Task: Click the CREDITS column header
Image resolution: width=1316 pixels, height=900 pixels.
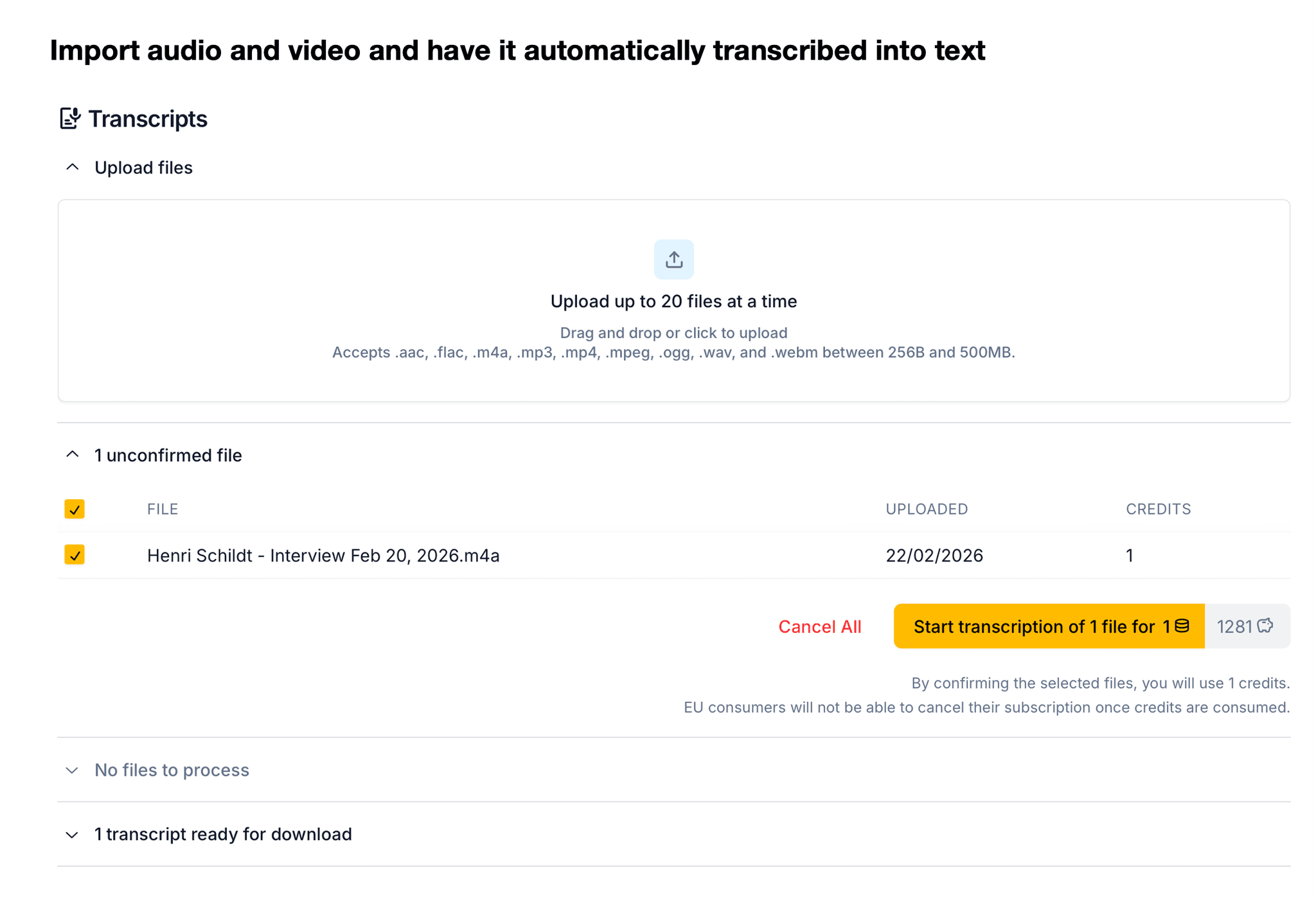Action: coord(1158,509)
